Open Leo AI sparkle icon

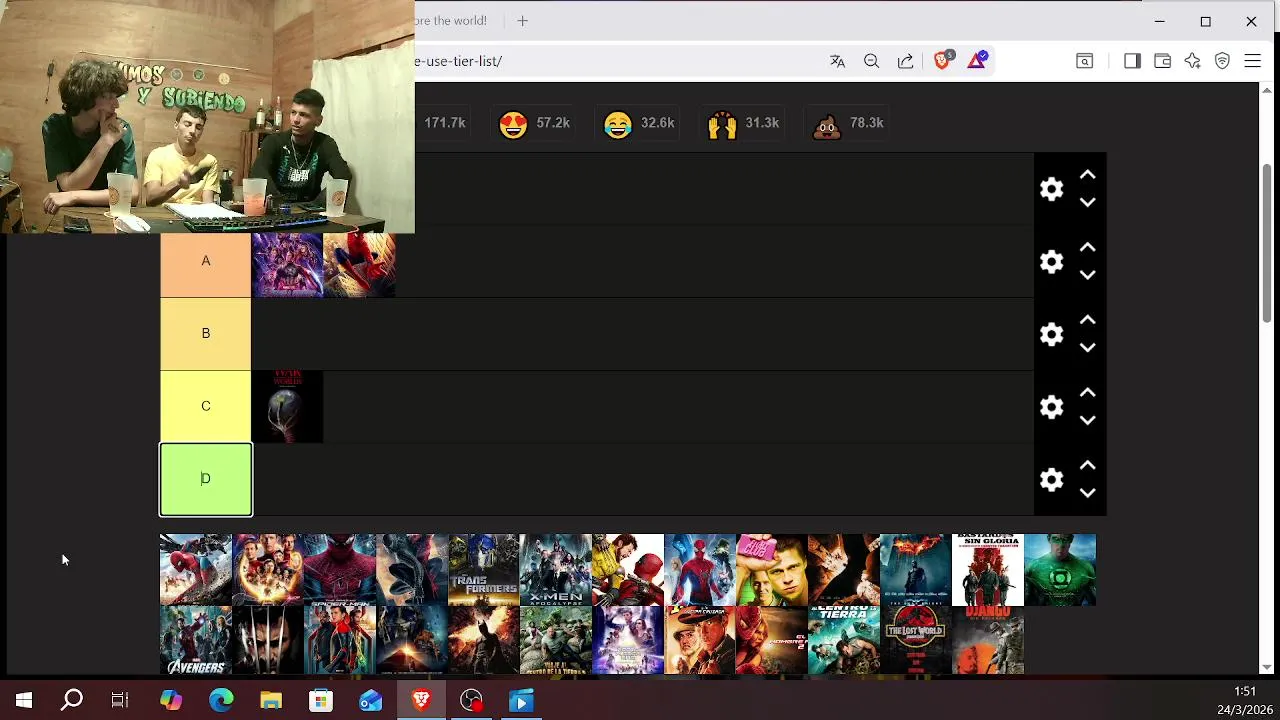[x=1192, y=61]
